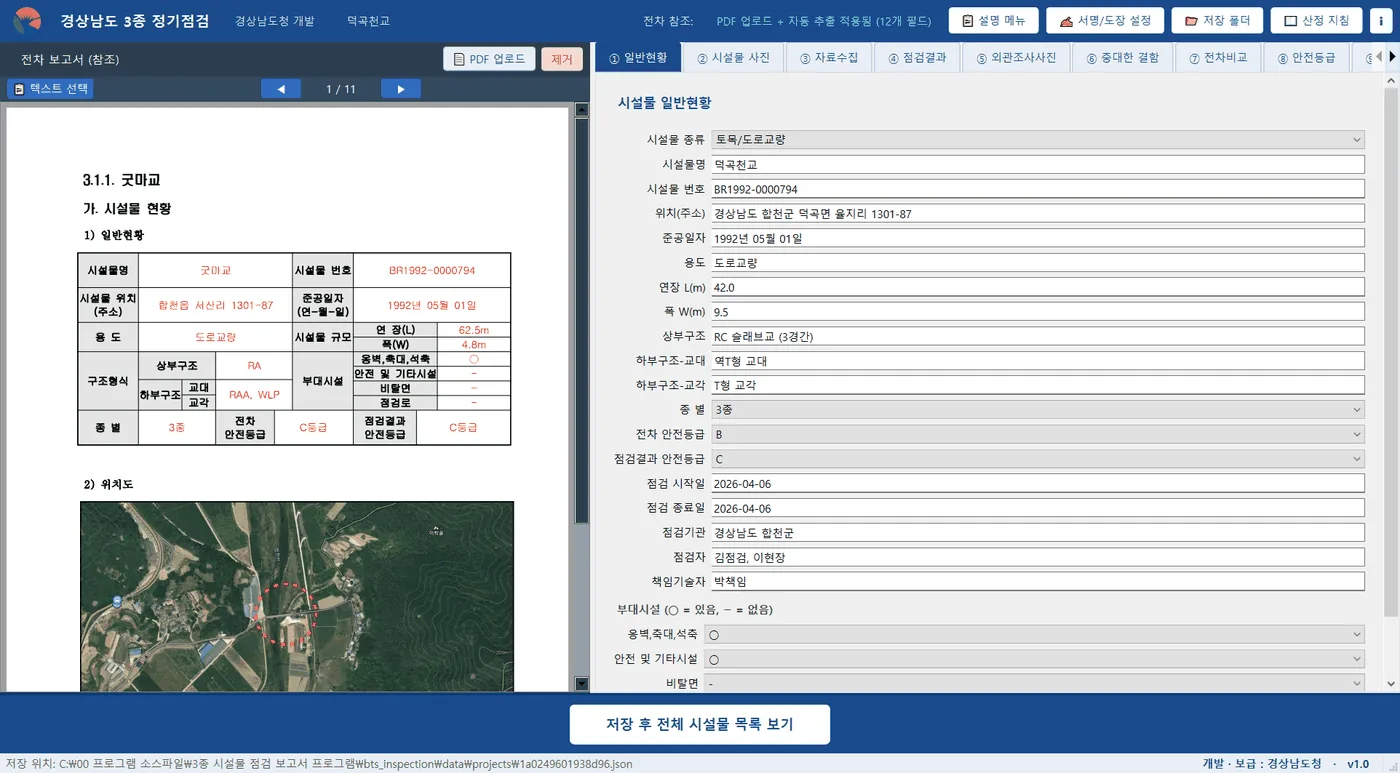The height and width of the screenshot is (773, 1400).
Task: Click 제거 to remove the PDF
Action: [562, 59]
